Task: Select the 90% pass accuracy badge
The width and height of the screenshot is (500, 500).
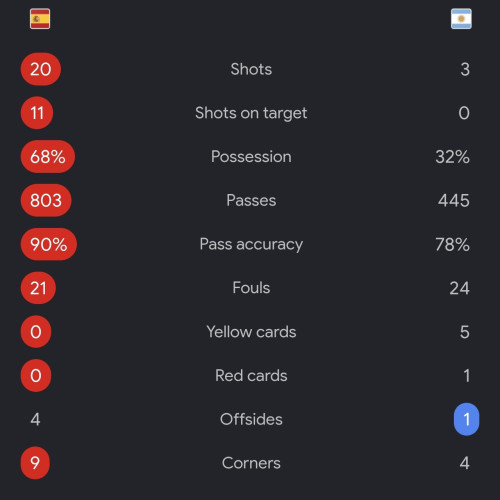Action: pos(49,244)
